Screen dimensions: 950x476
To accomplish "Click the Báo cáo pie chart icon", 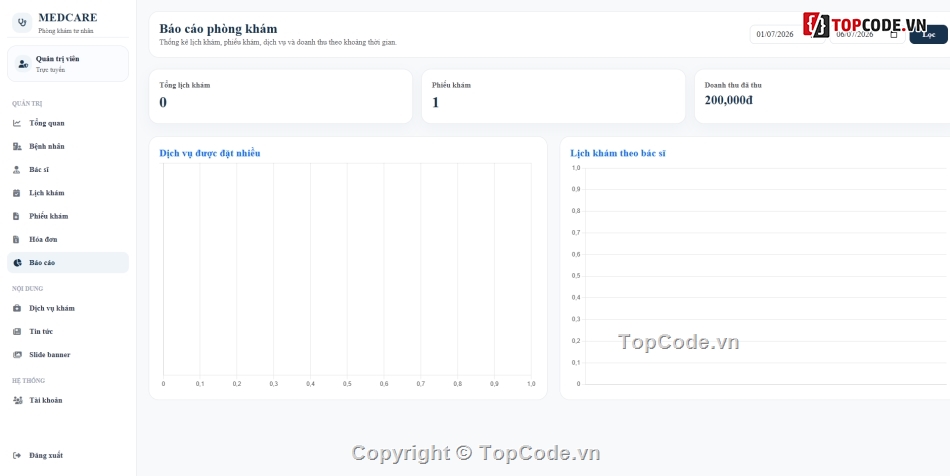I will (x=17, y=263).
